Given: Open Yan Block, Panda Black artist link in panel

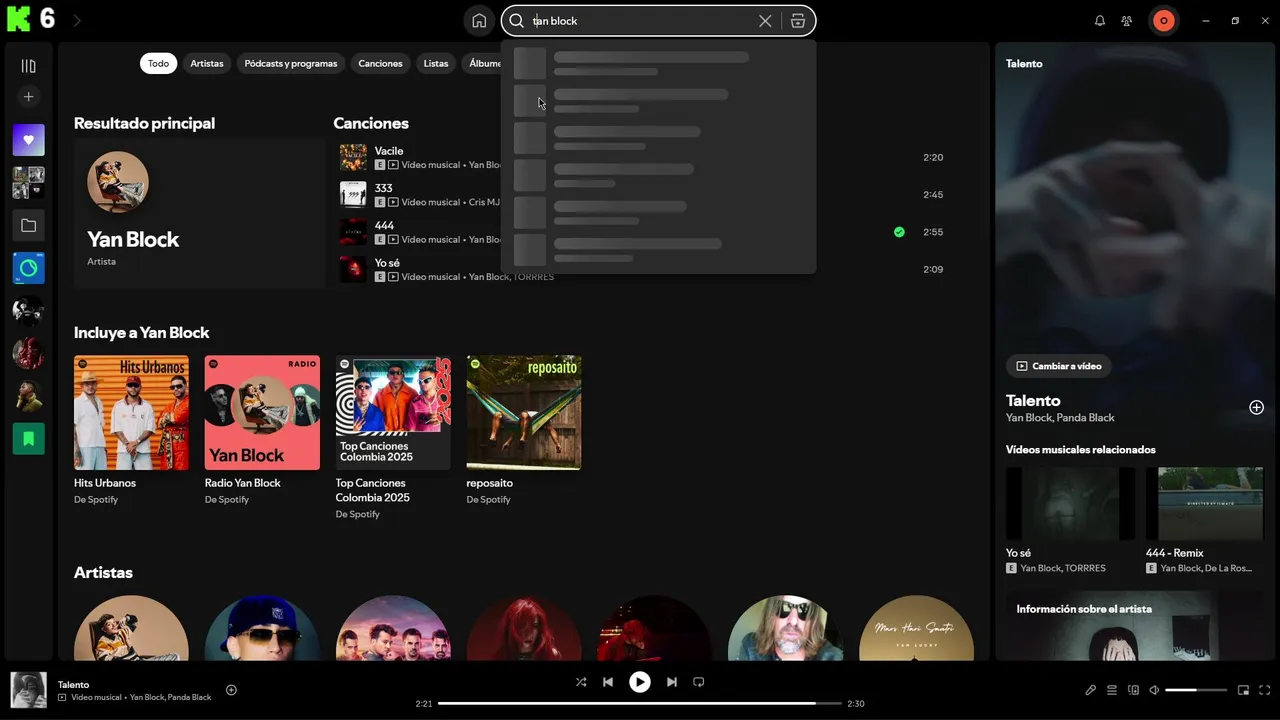Looking at the screenshot, I should pyautogui.click(x=1060, y=418).
